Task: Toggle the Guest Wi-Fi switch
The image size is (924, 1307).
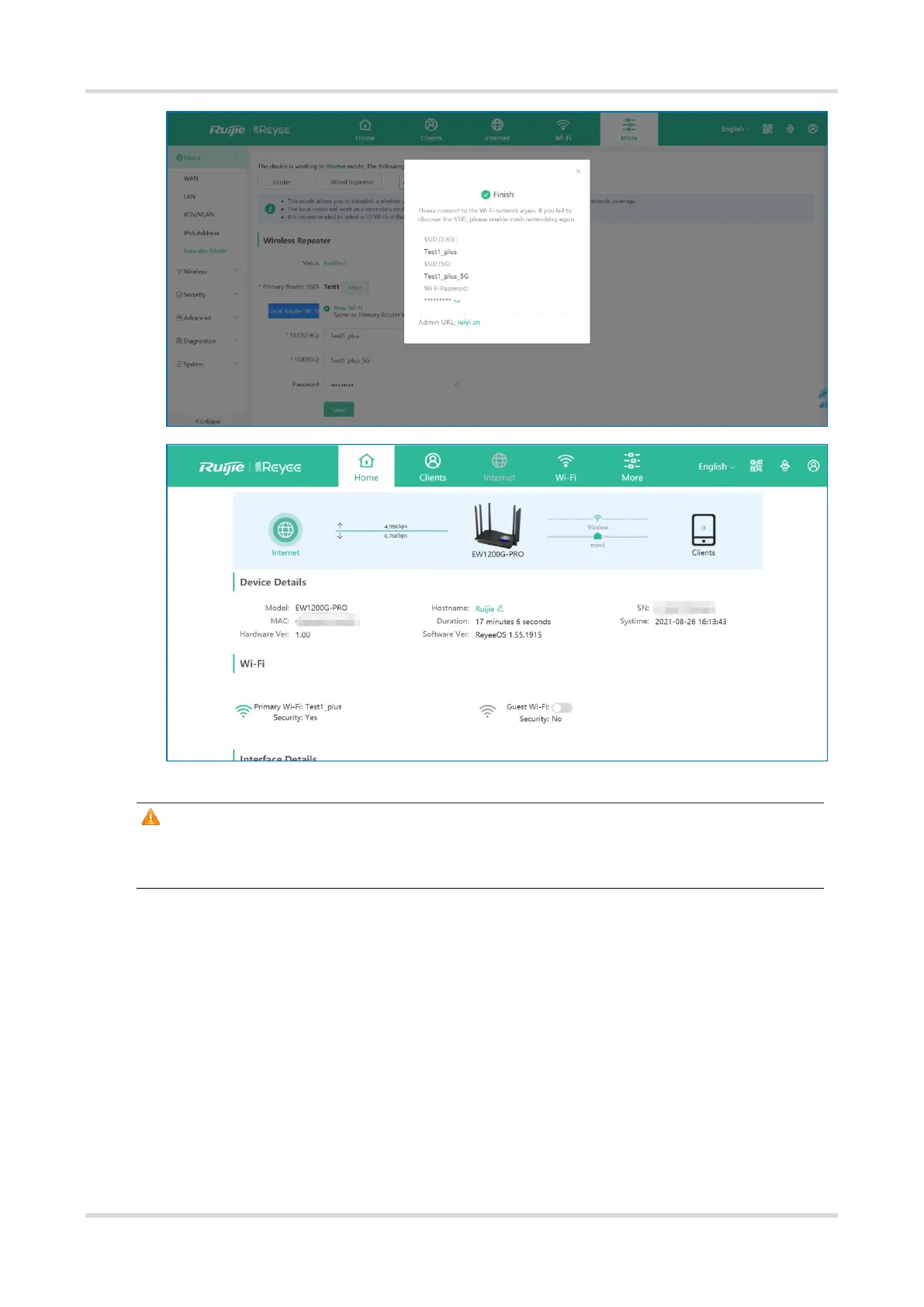Action: [562, 708]
